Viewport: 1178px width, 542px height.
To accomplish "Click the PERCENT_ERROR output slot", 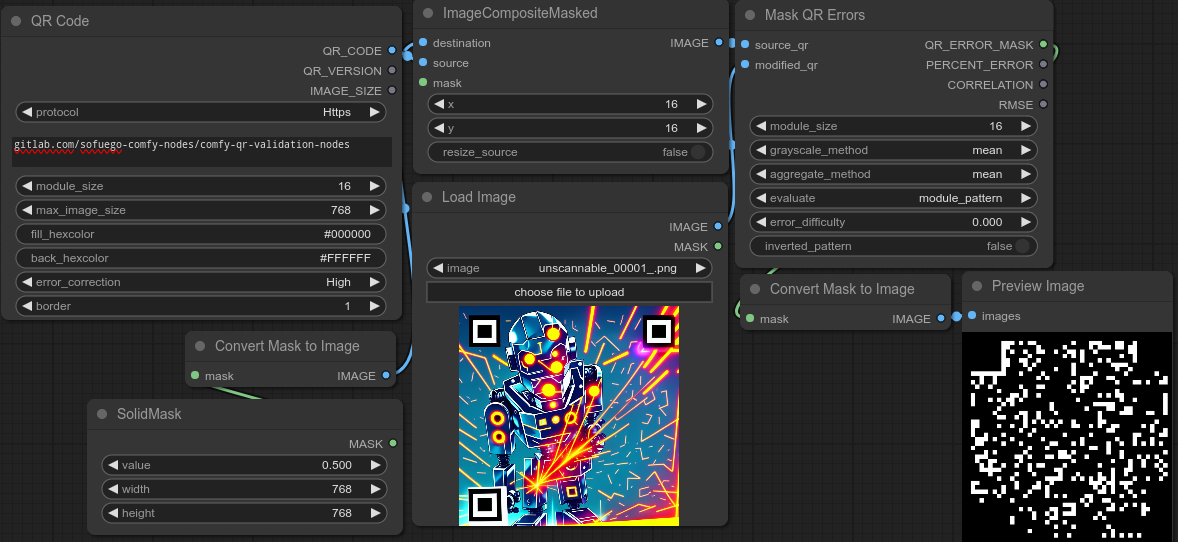I will pos(1043,65).
